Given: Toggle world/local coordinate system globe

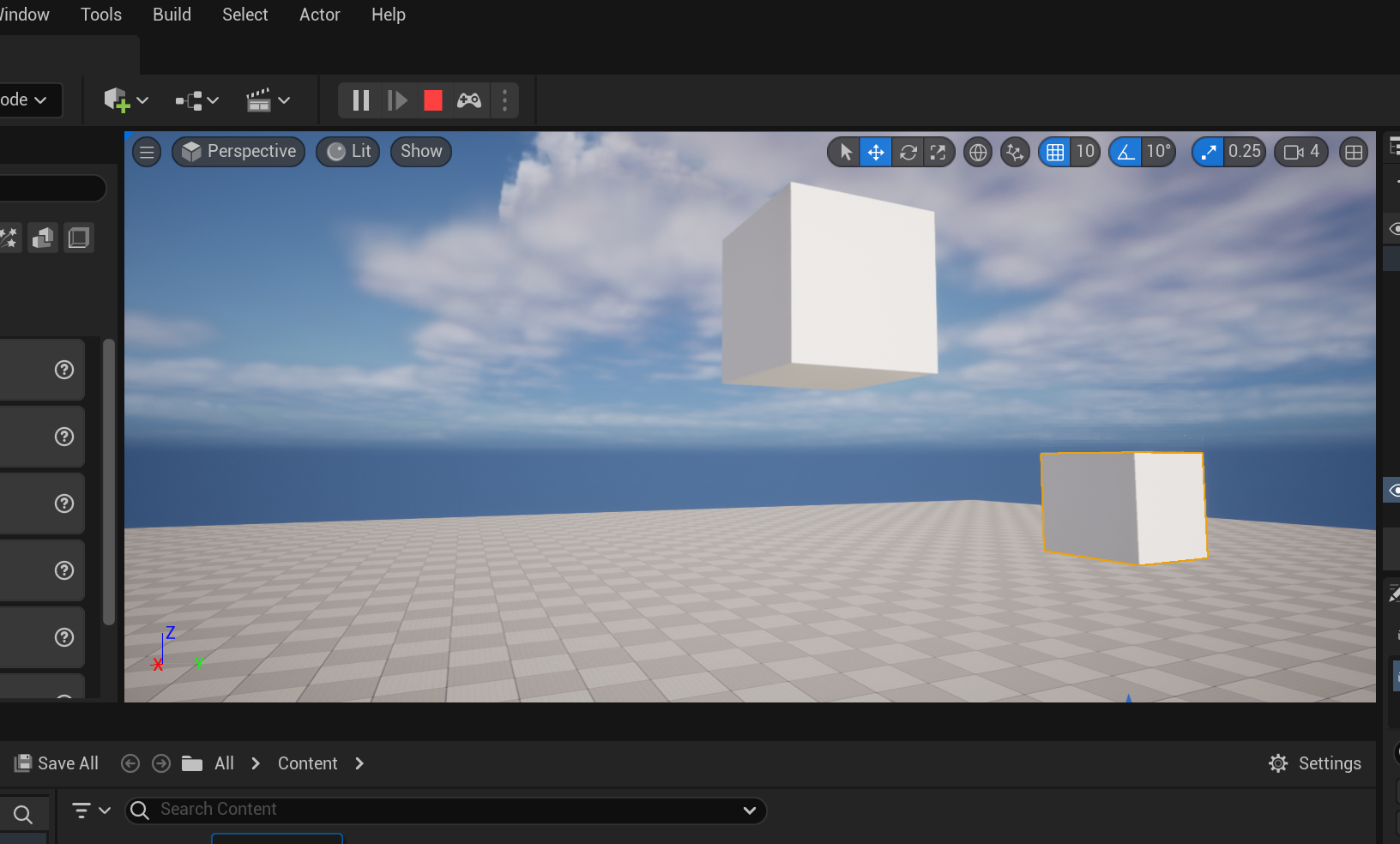Looking at the screenshot, I should 977,152.
